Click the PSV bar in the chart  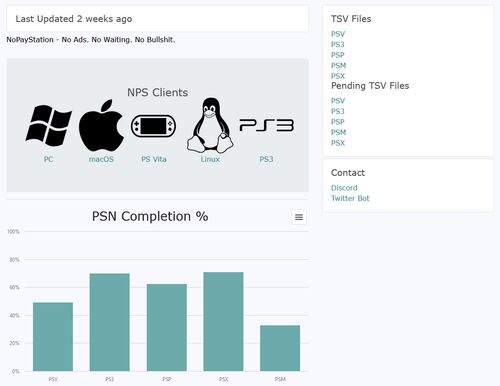coord(53,337)
